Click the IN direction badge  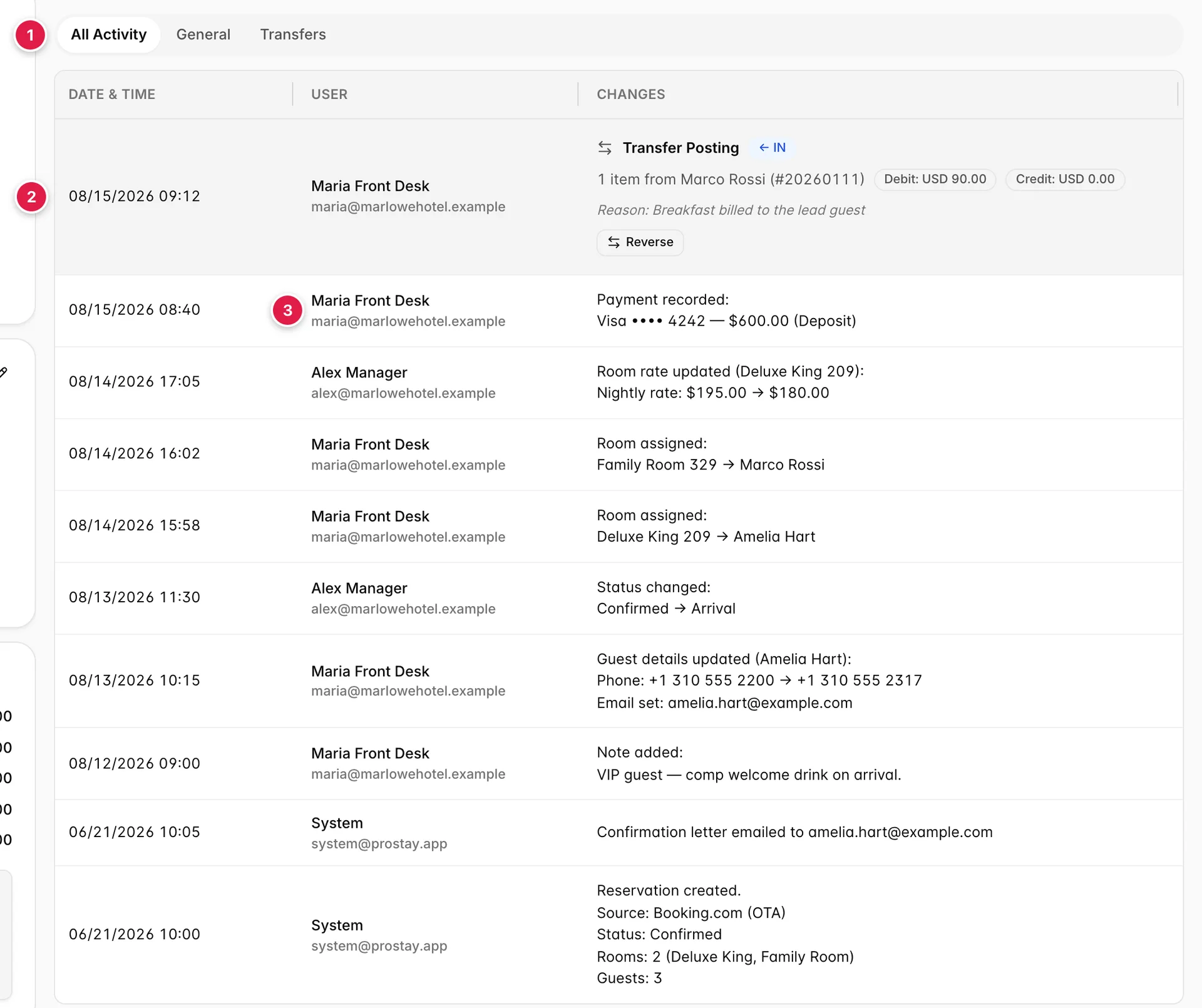[x=772, y=148]
